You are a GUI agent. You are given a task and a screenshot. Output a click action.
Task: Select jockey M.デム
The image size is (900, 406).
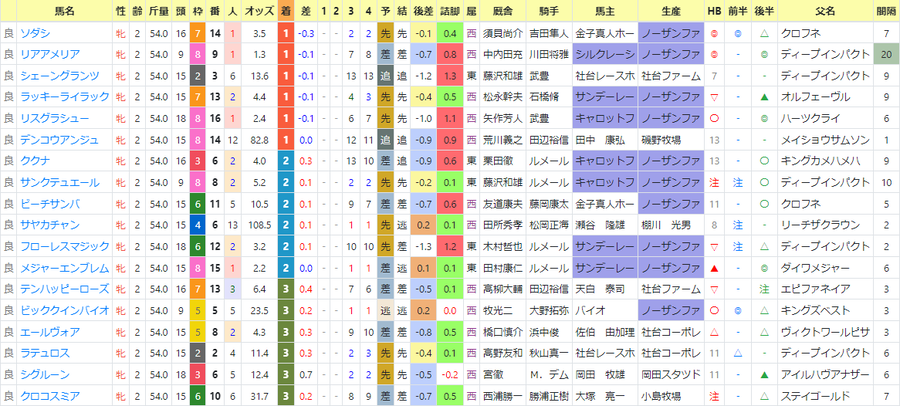coord(548,374)
